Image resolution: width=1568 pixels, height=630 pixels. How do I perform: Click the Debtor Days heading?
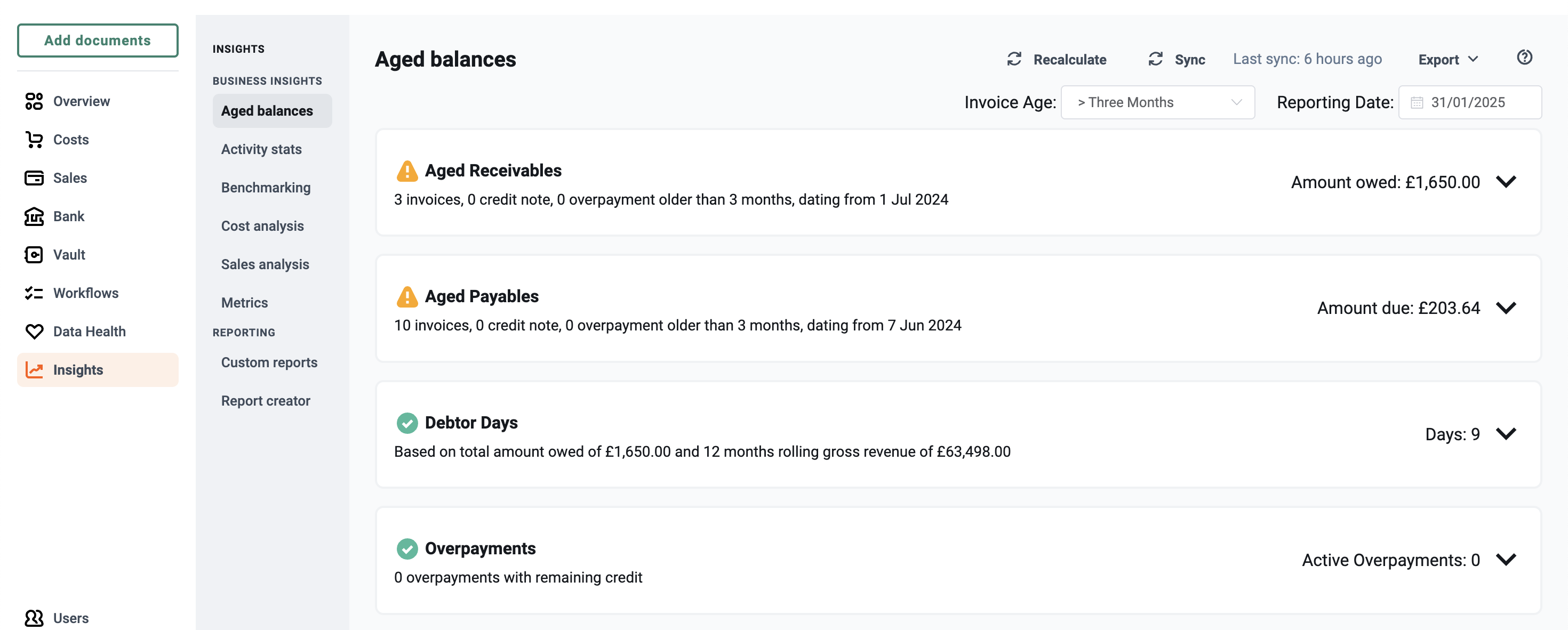tap(471, 422)
